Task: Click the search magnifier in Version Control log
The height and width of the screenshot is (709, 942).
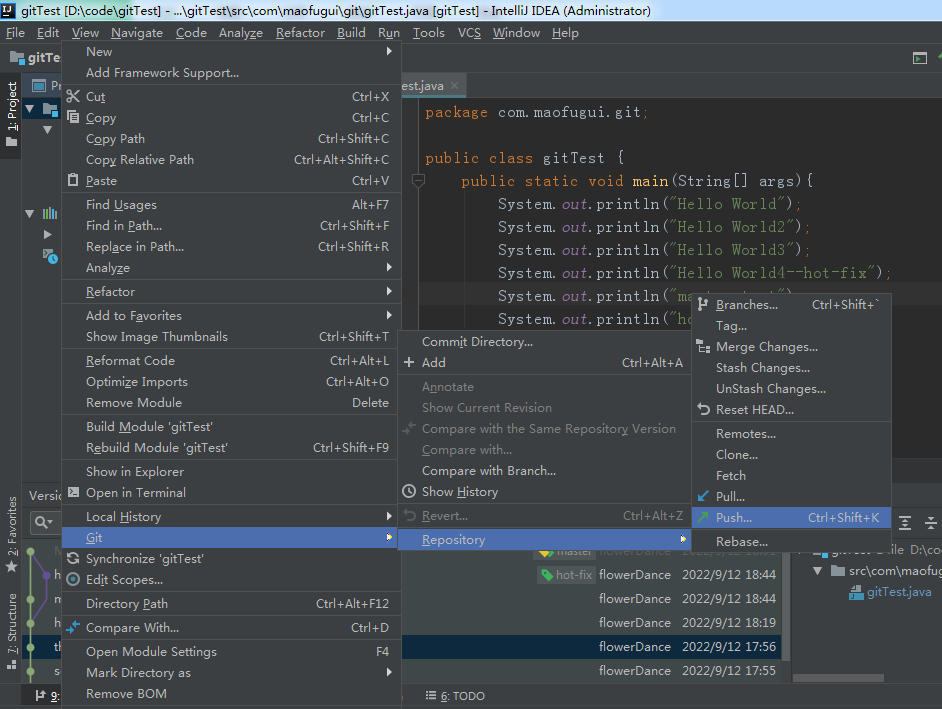Action: (x=43, y=522)
